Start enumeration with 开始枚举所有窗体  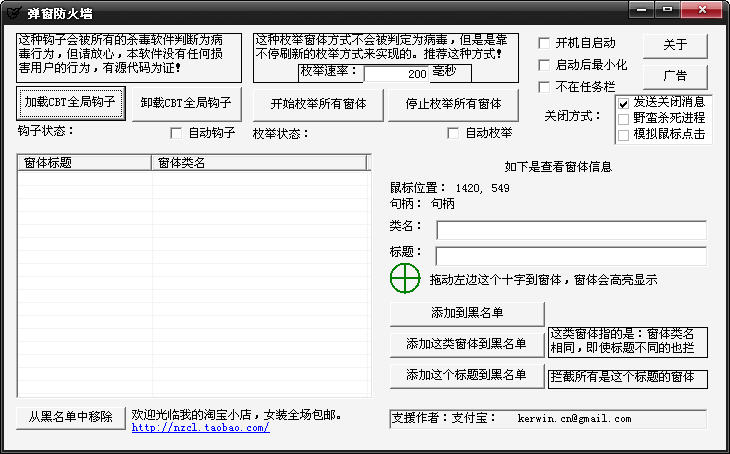point(318,103)
